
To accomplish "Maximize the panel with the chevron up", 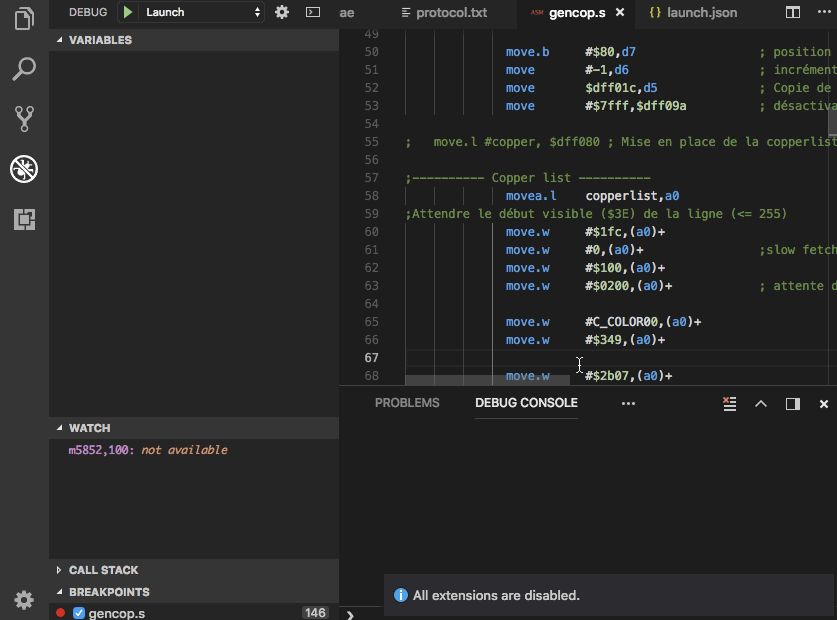I will click(x=761, y=404).
